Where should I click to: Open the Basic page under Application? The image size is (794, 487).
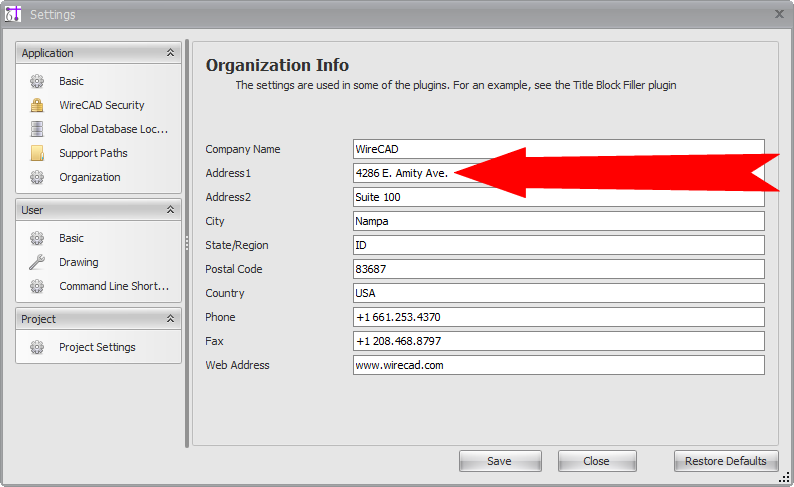pyautogui.click(x=71, y=81)
